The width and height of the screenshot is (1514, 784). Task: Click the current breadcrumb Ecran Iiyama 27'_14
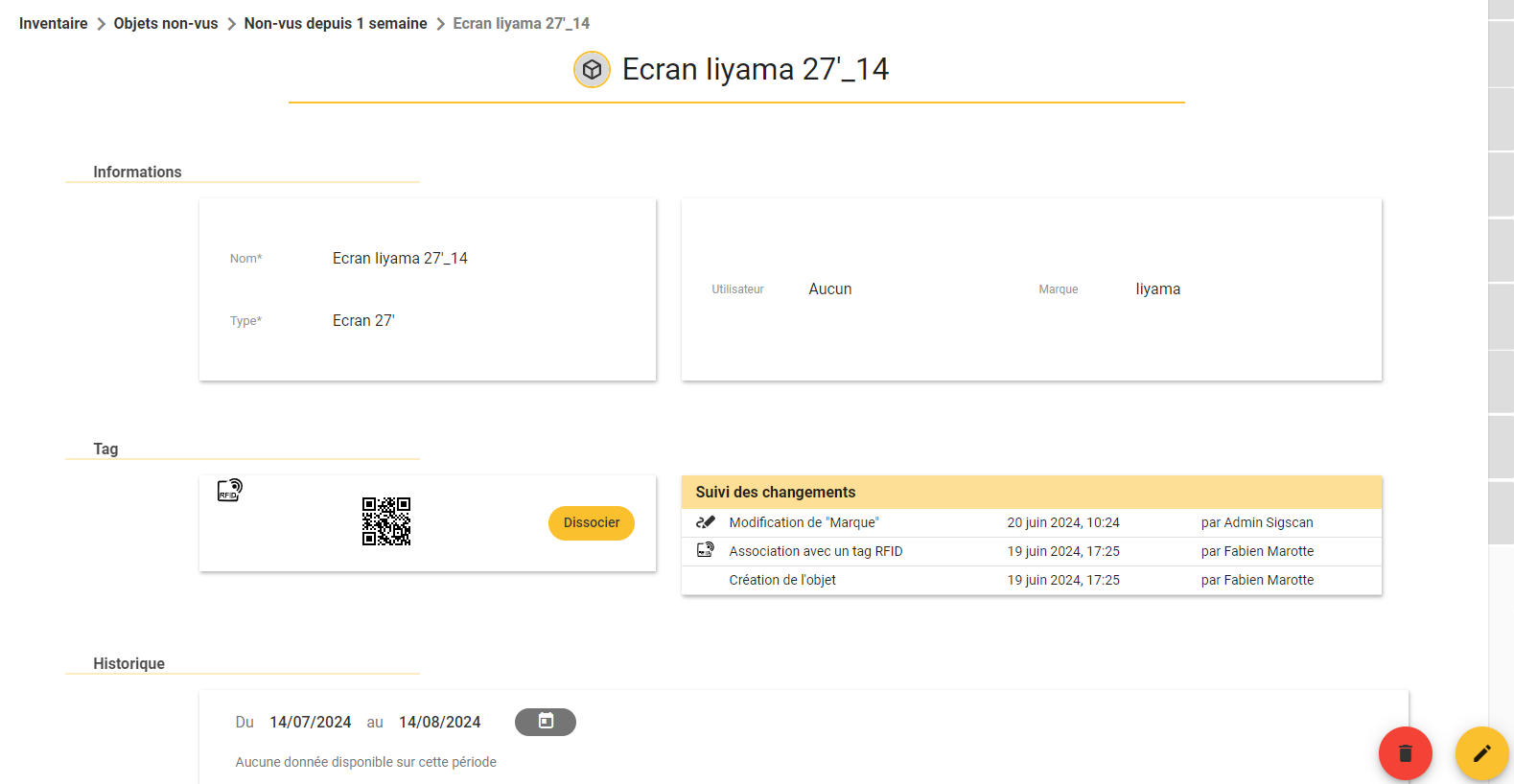(x=522, y=23)
